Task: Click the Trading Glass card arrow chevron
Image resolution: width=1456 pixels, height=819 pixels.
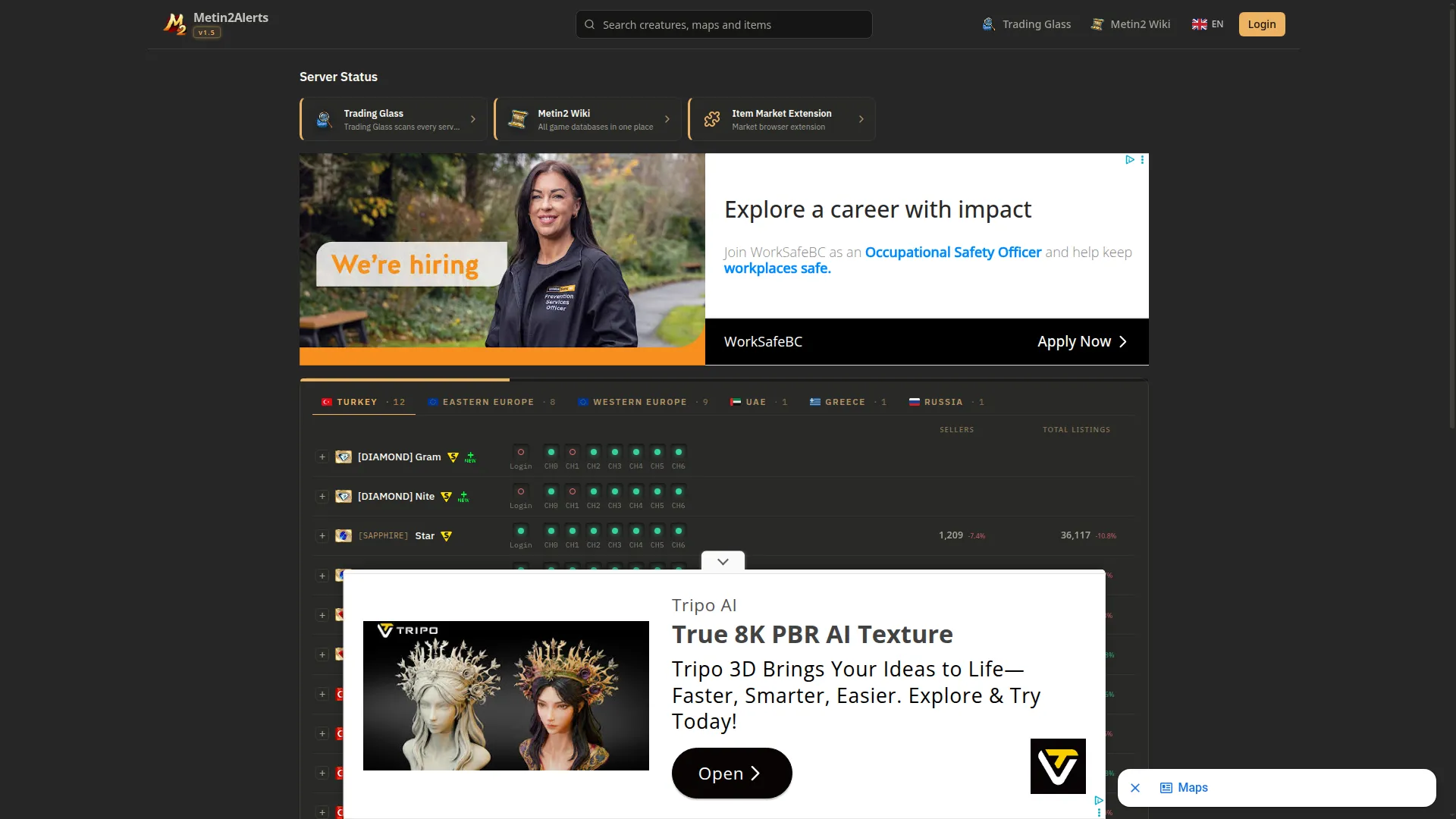Action: coord(473,119)
